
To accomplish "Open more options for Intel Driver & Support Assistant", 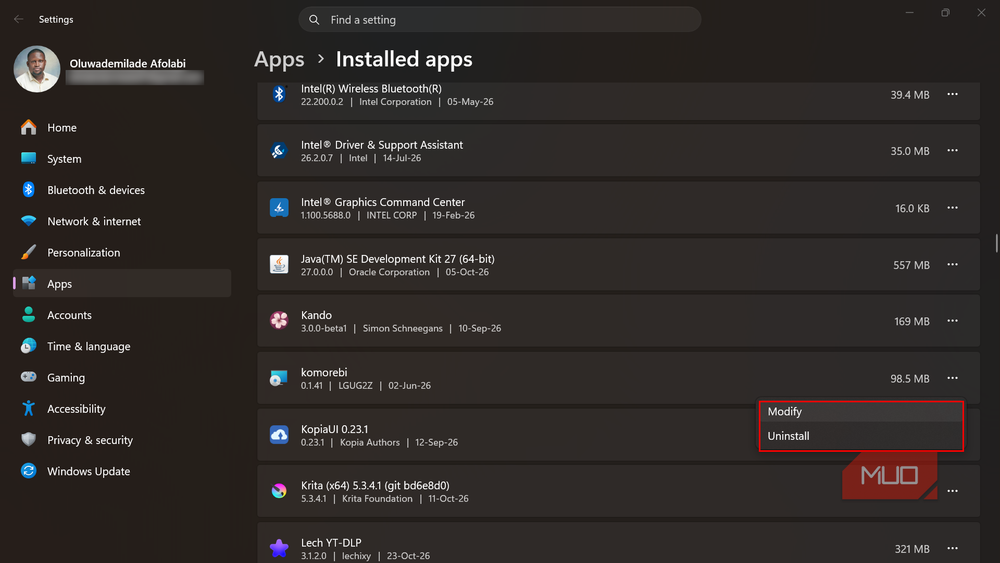I will [952, 150].
